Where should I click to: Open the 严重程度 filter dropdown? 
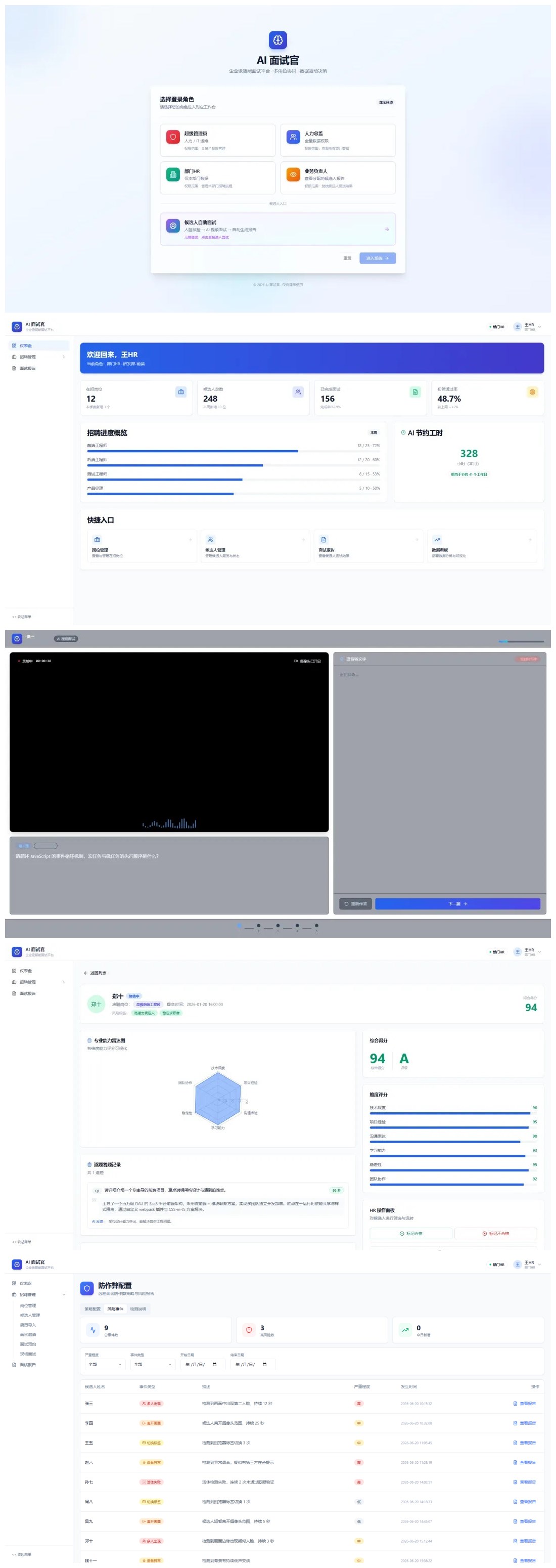(x=105, y=1364)
